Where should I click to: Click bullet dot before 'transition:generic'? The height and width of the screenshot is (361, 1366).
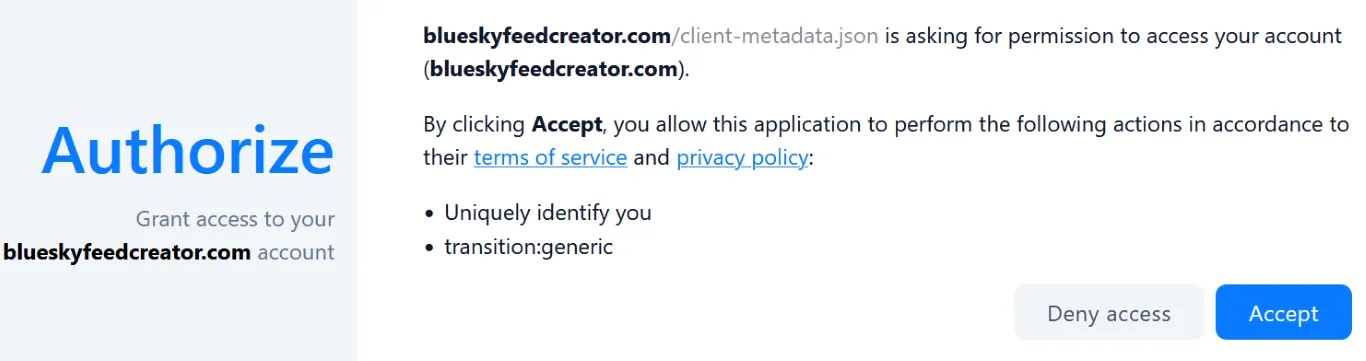[x=430, y=247]
